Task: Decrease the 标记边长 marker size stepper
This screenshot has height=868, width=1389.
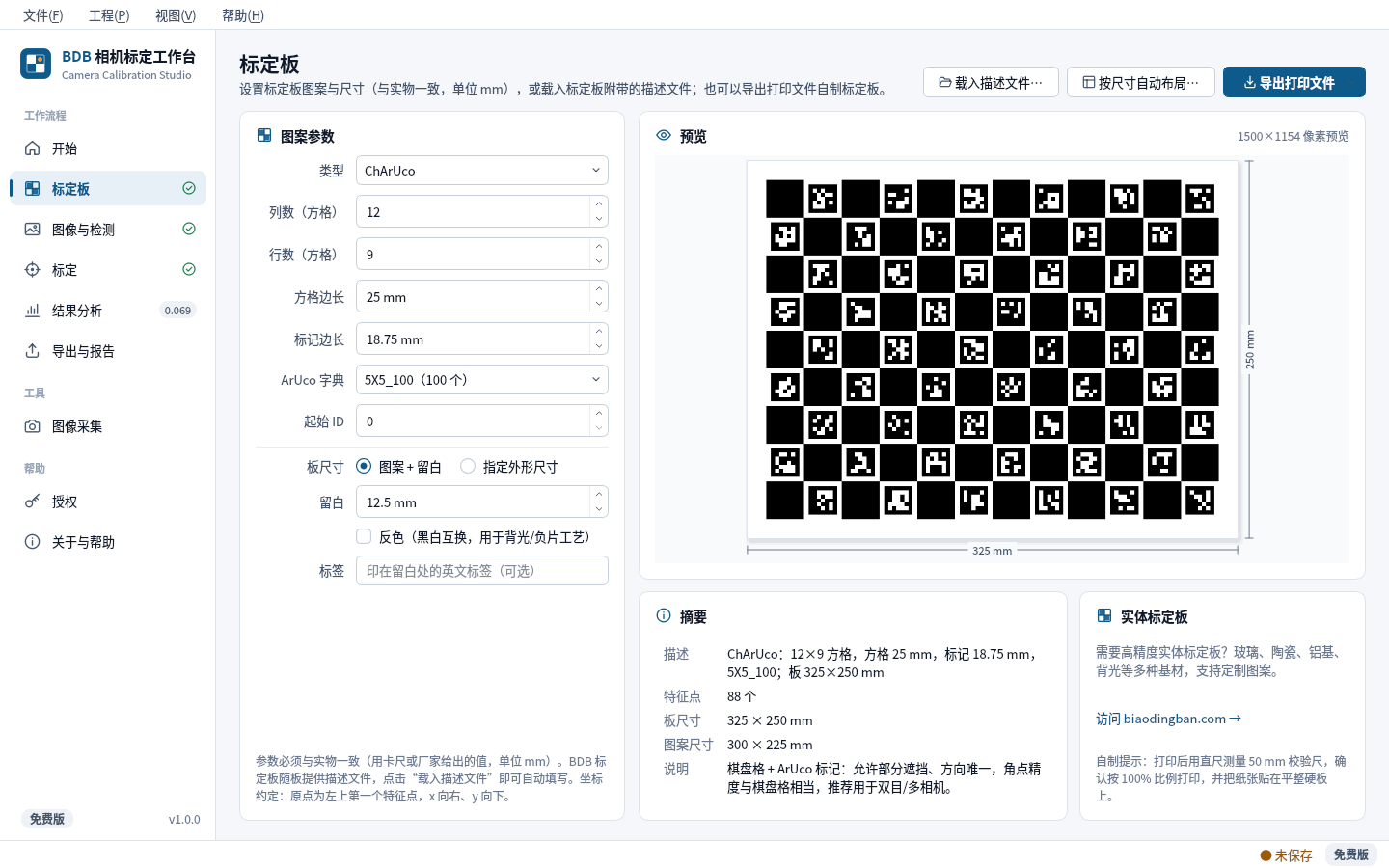Action: (x=599, y=347)
